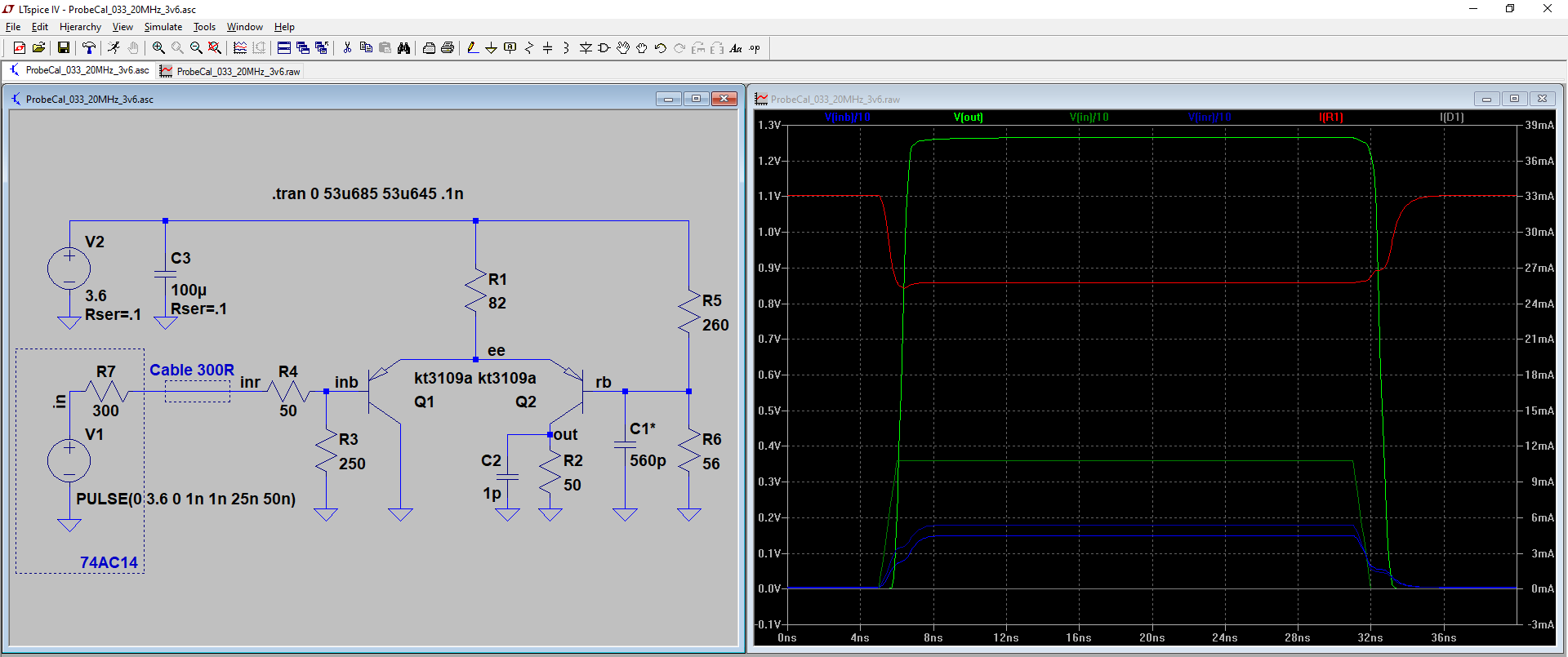Click the V(in)/10 trace label
The height and width of the screenshot is (657, 1568).
1089,117
